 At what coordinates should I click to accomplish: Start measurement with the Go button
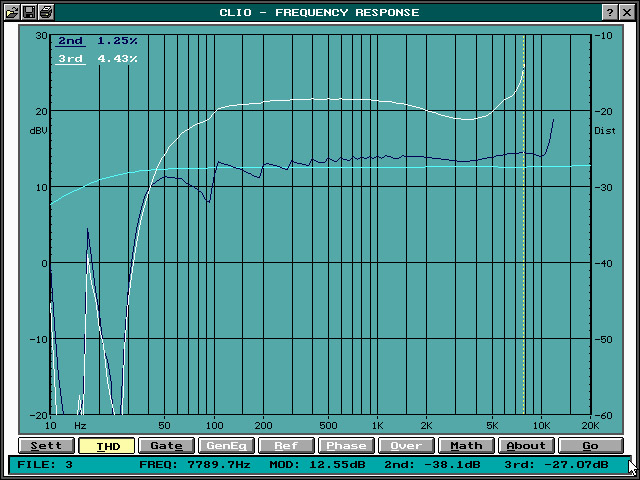591,446
